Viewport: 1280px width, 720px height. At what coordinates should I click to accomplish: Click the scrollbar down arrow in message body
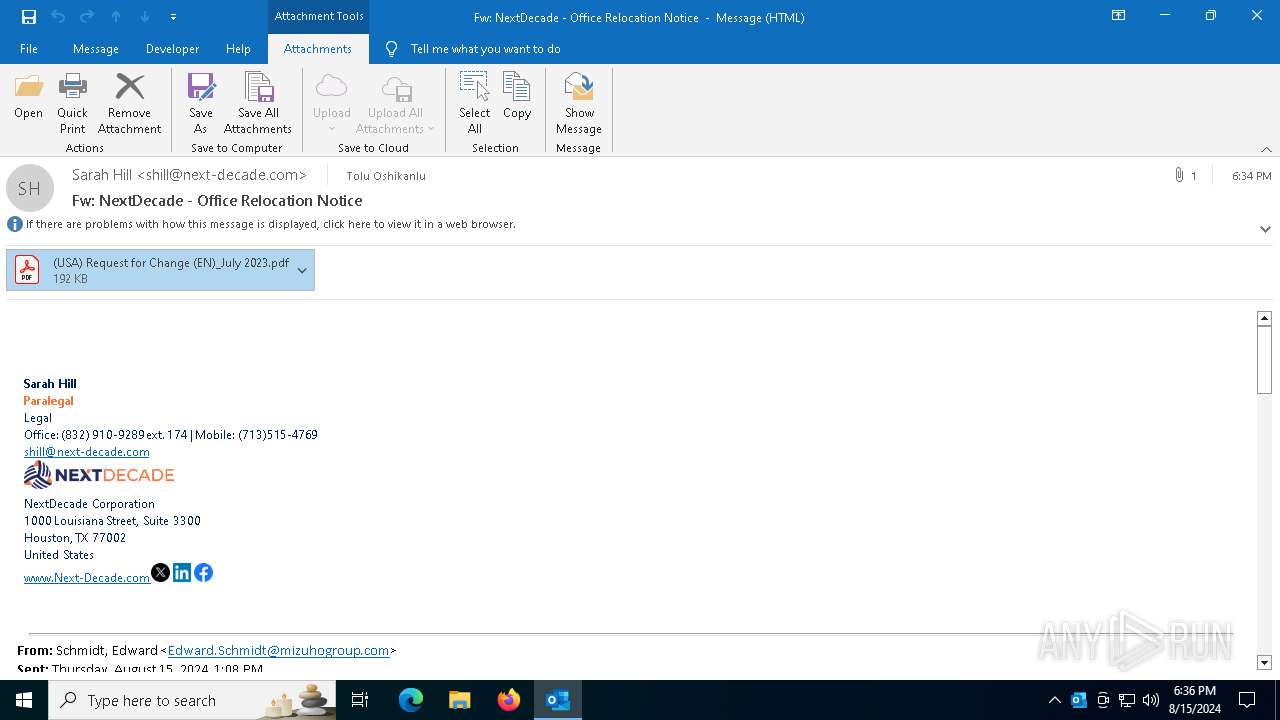1264,662
